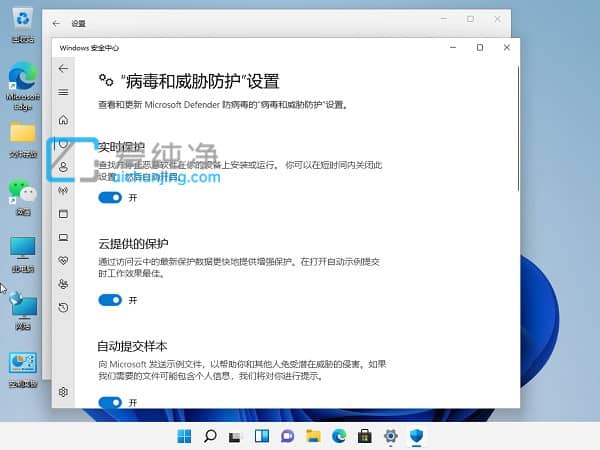This screenshot has width=600, height=450.
Task: Open Account protection from sidebar
Action: tap(64, 167)
